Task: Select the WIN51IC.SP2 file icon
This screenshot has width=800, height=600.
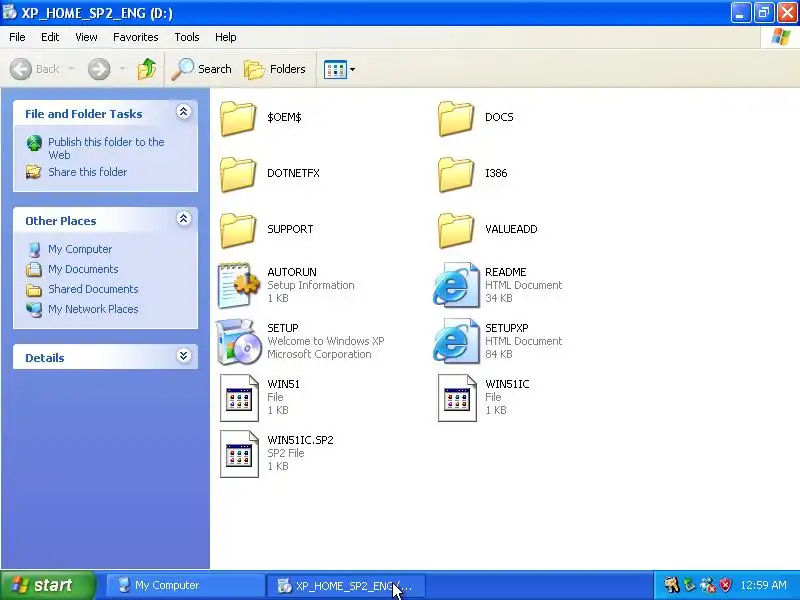Action: point(239,454)
